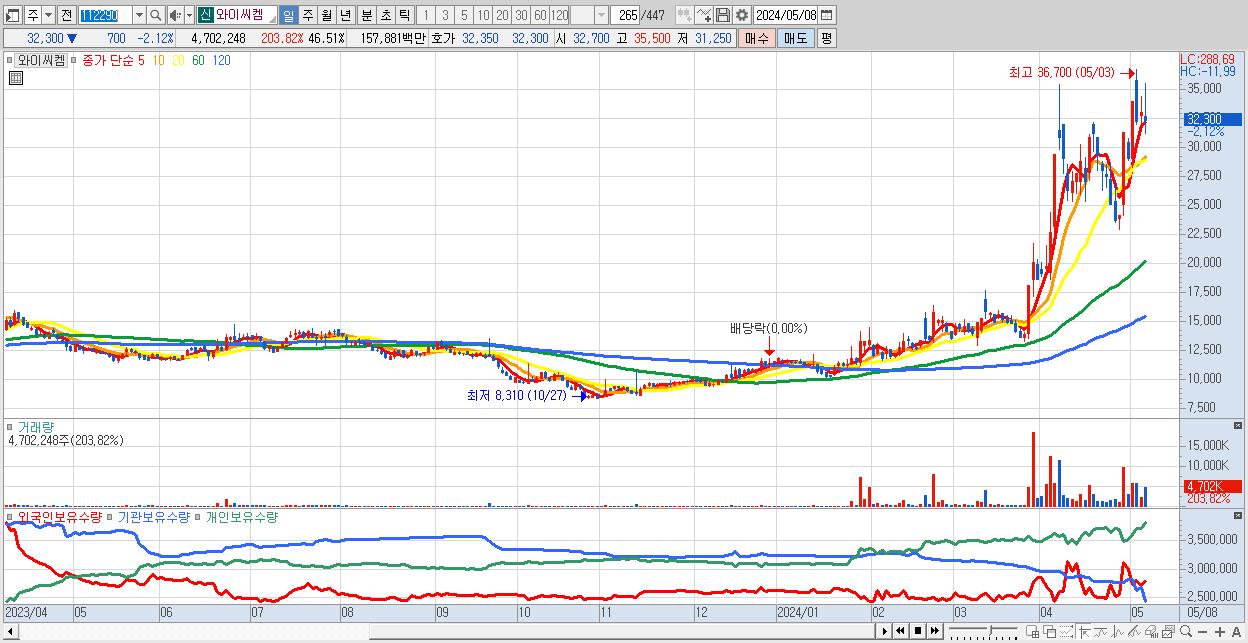Open the chart settings gear icon
This screenshot has height=643, width=1248.
[741, 15]
